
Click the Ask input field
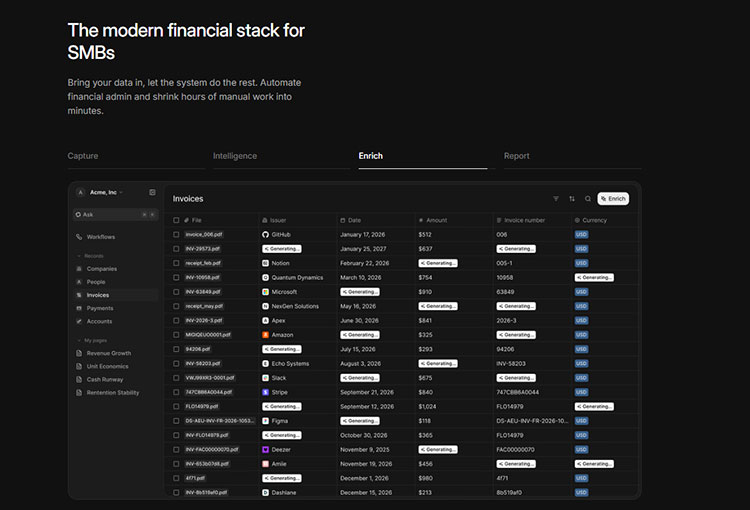(x=115, y=214)
